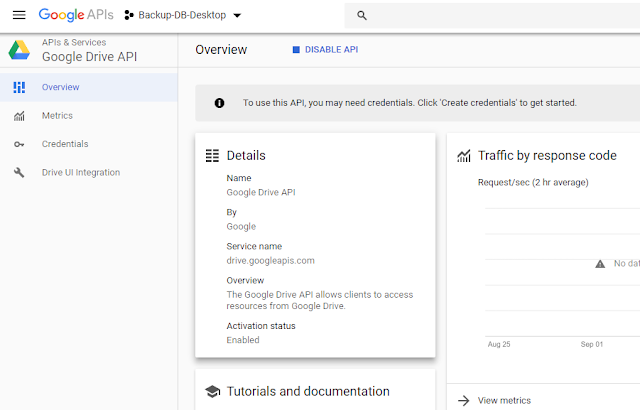Click the search magnifier icon

click(362, 16)
